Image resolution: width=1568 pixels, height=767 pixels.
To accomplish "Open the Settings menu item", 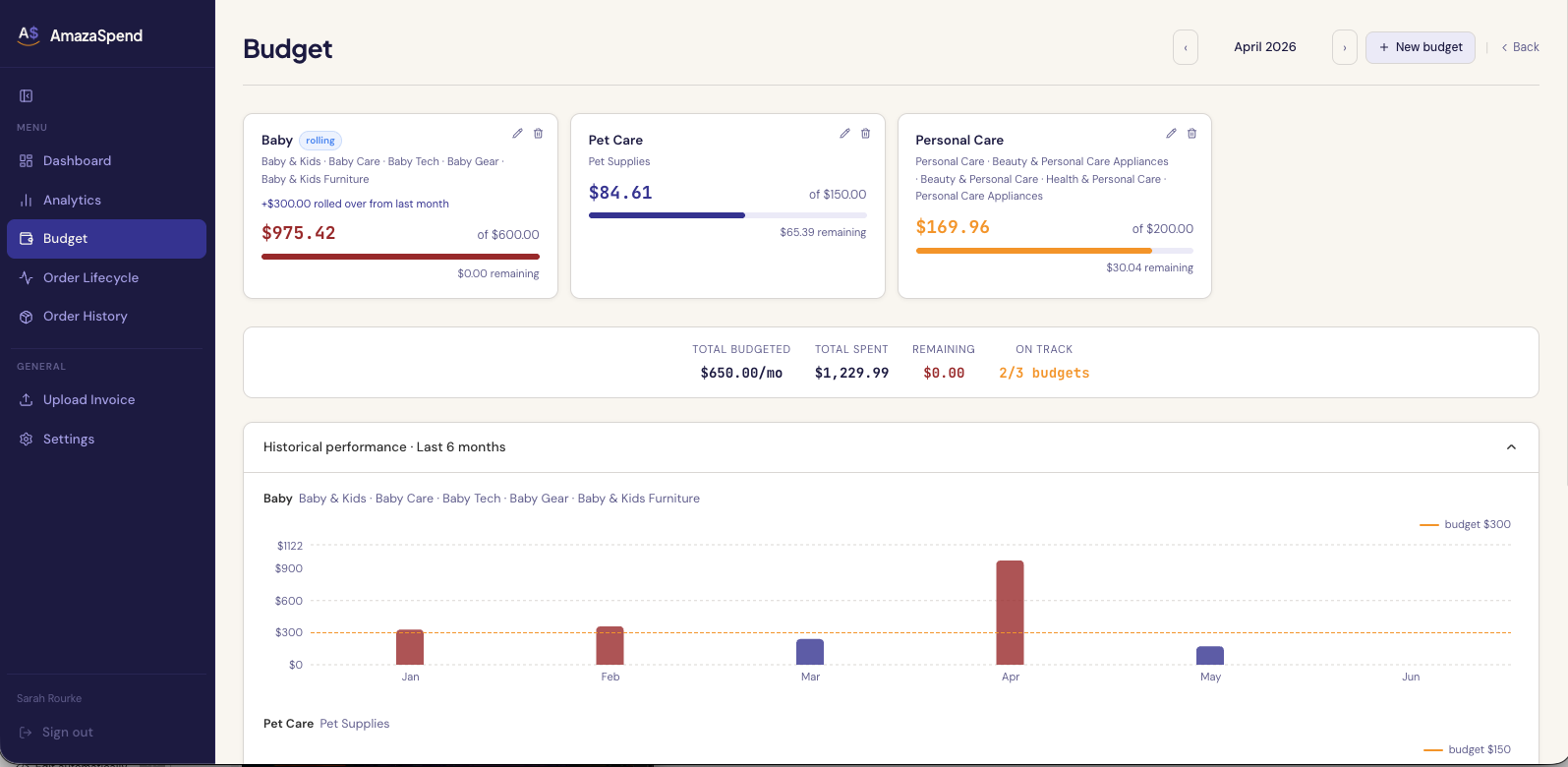I will (x=106, y=439).
